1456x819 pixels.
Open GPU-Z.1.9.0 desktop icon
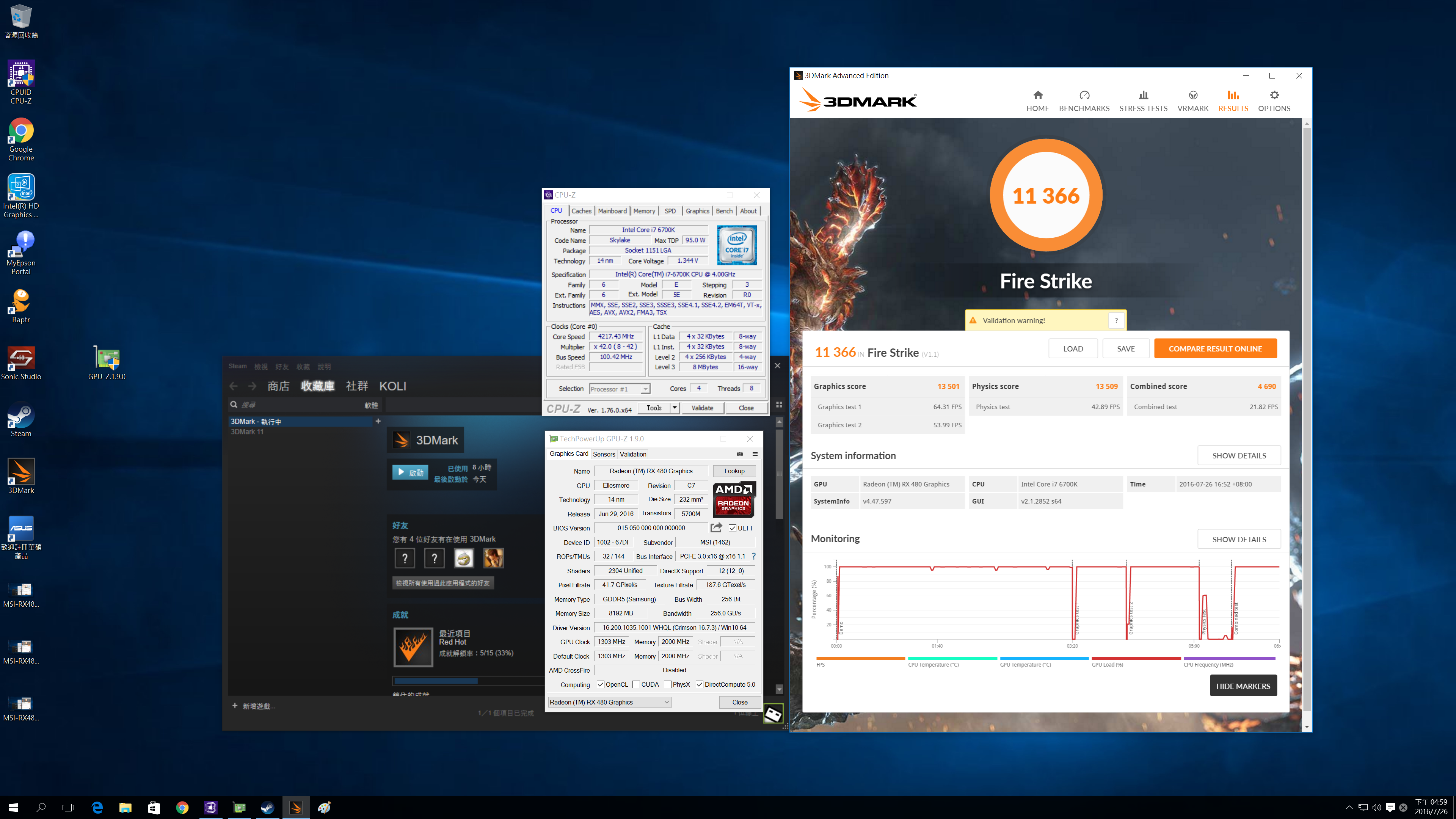click(x=107, y=364)
